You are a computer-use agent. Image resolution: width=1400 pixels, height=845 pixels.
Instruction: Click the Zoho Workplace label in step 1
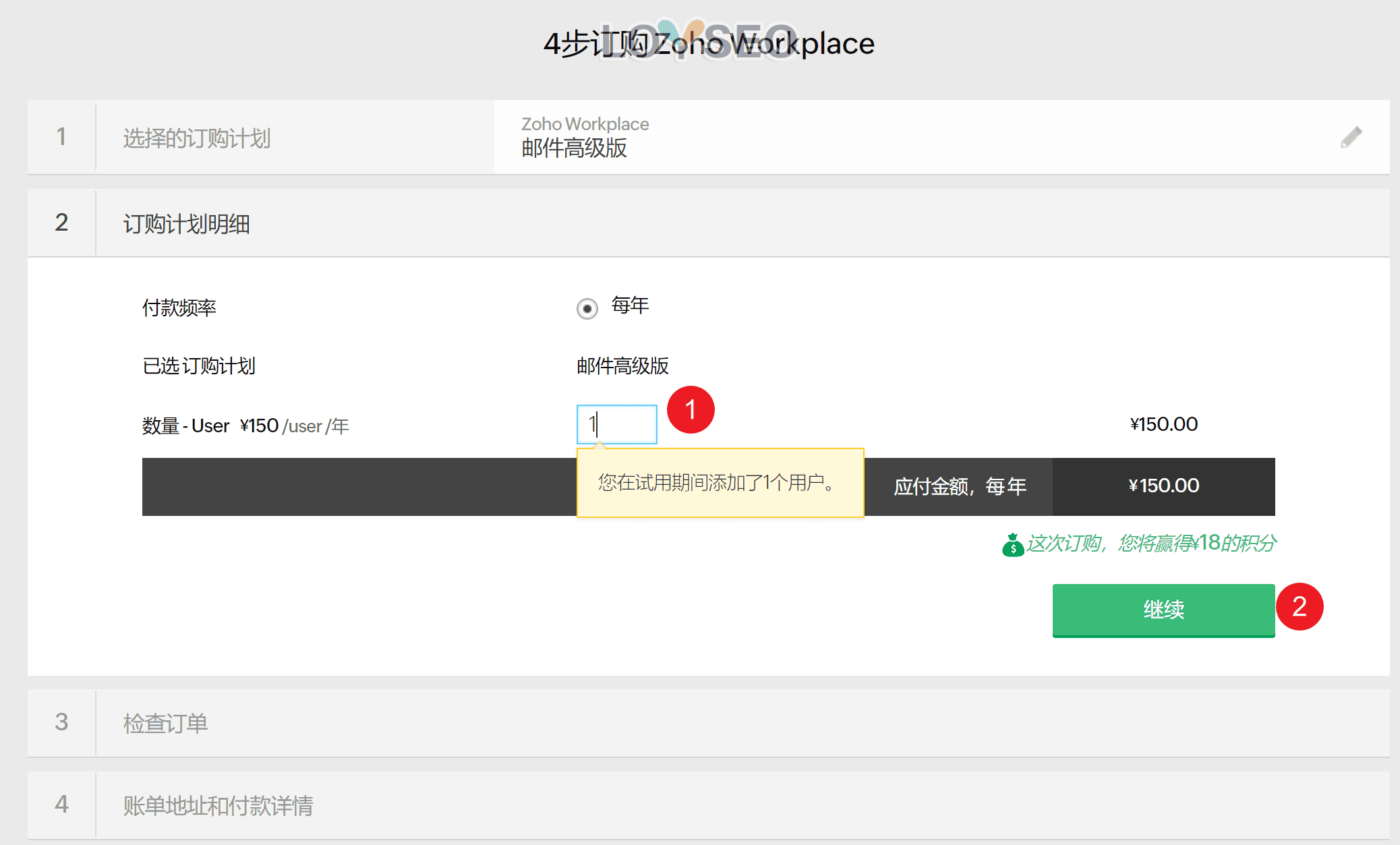[585, 124]
